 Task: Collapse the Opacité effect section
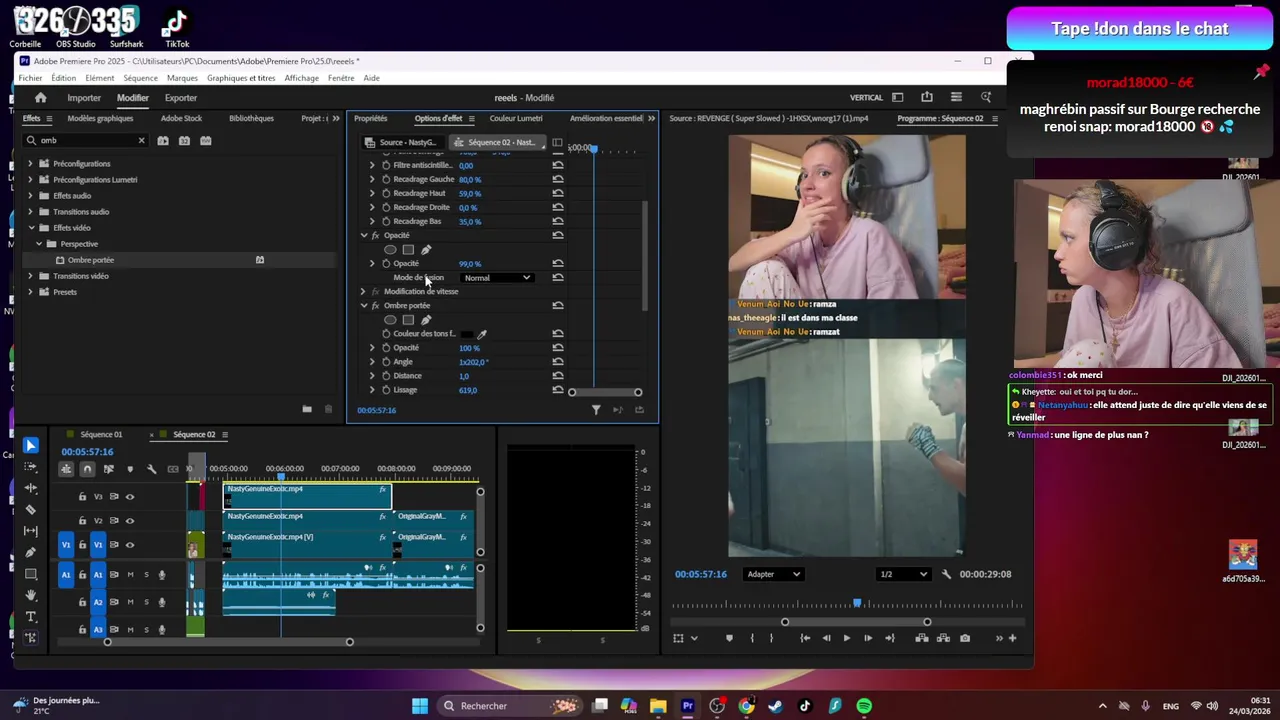click(363, 236)
